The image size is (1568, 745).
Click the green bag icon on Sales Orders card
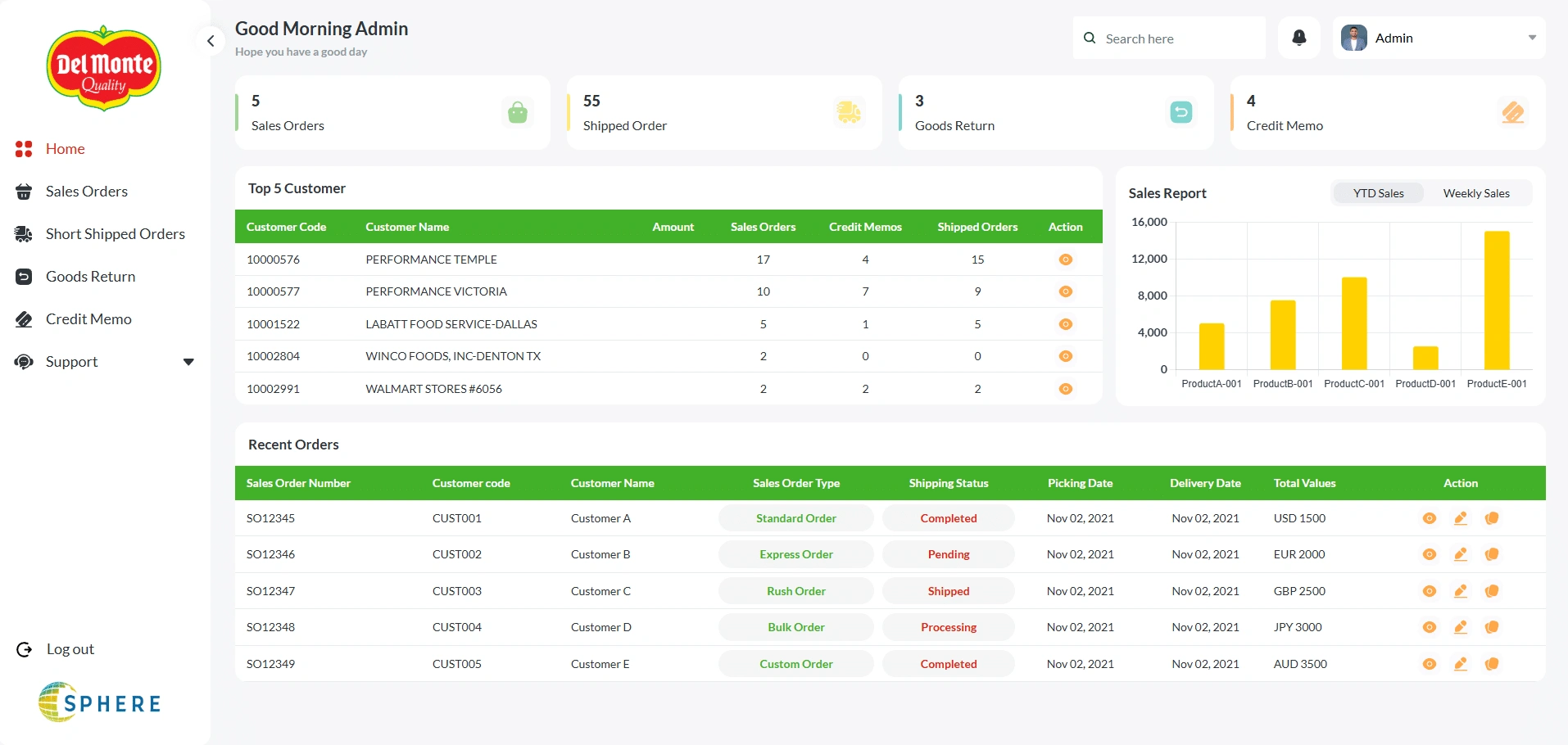[517, 112]
